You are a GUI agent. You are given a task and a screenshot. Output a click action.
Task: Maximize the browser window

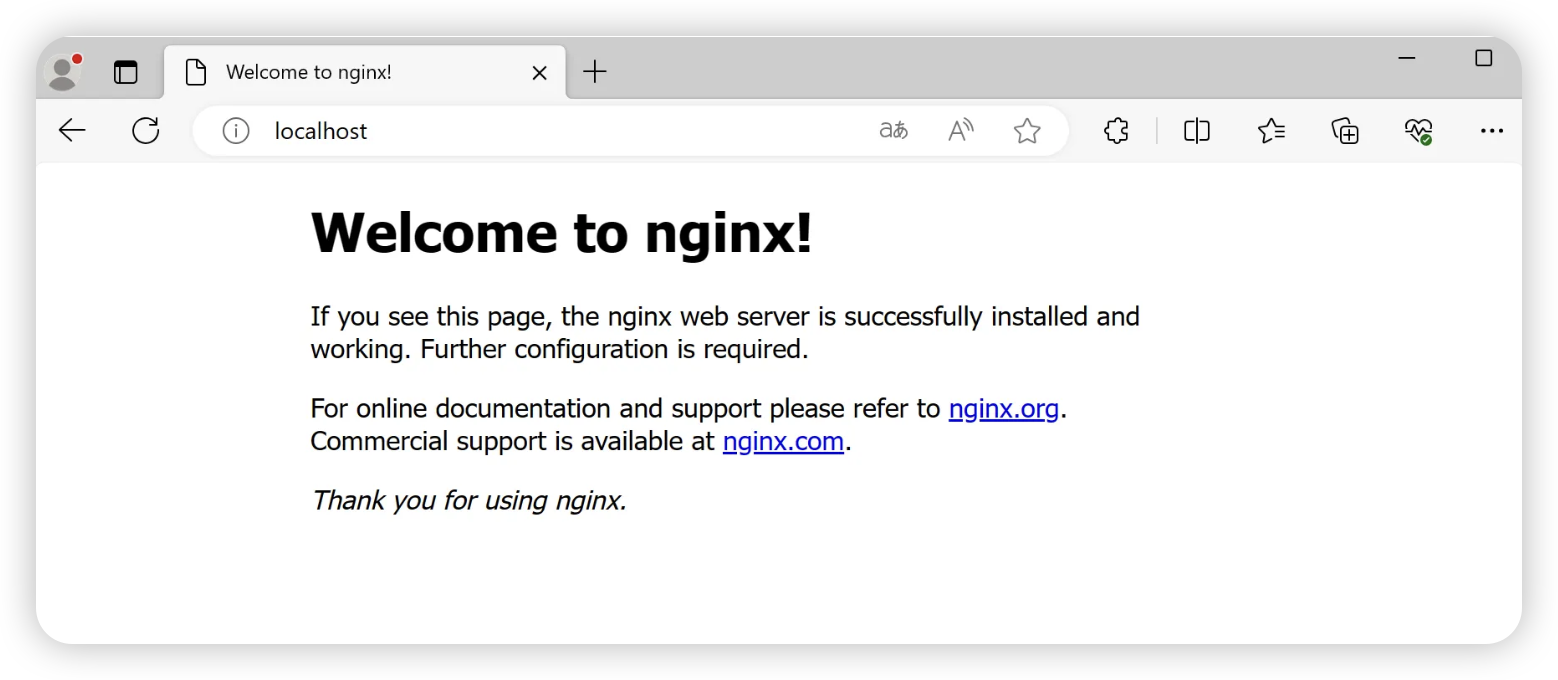click(x=1483, y=58)
